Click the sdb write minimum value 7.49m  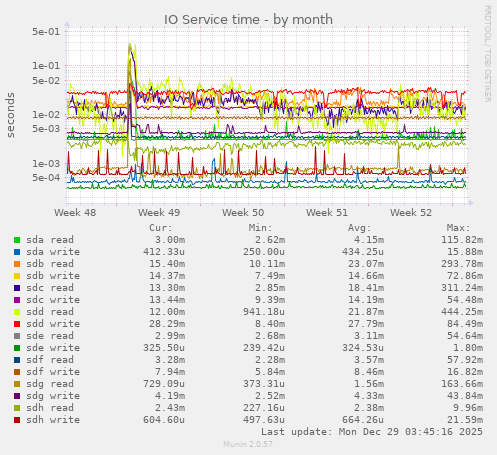tap(270, 276)
